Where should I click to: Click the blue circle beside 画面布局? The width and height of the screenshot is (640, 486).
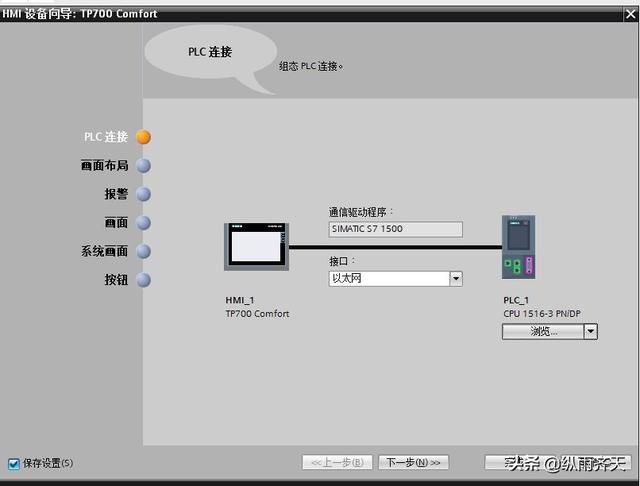tap(143, 166)
